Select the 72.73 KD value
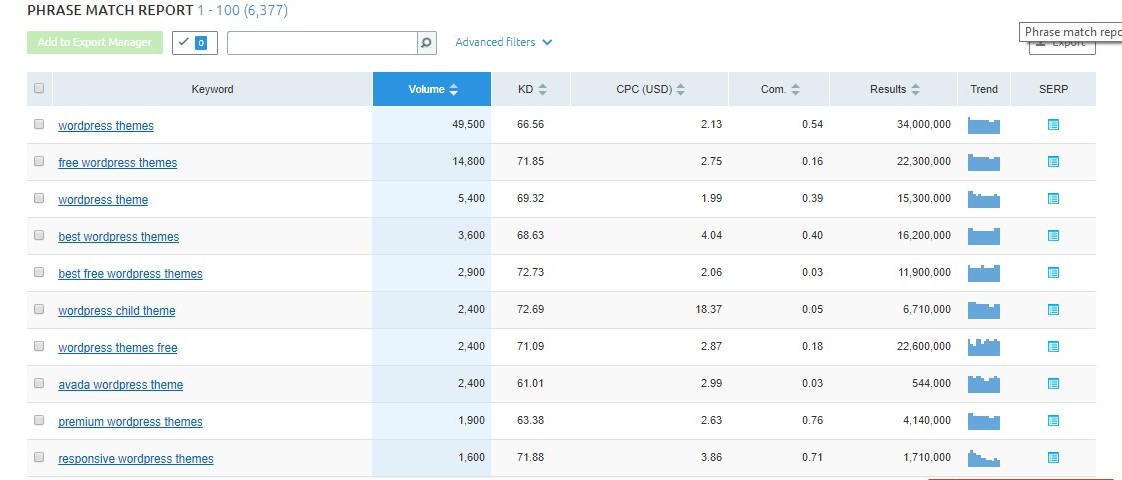This screenshot has height=480, width=1122. (x=530, y=273)
